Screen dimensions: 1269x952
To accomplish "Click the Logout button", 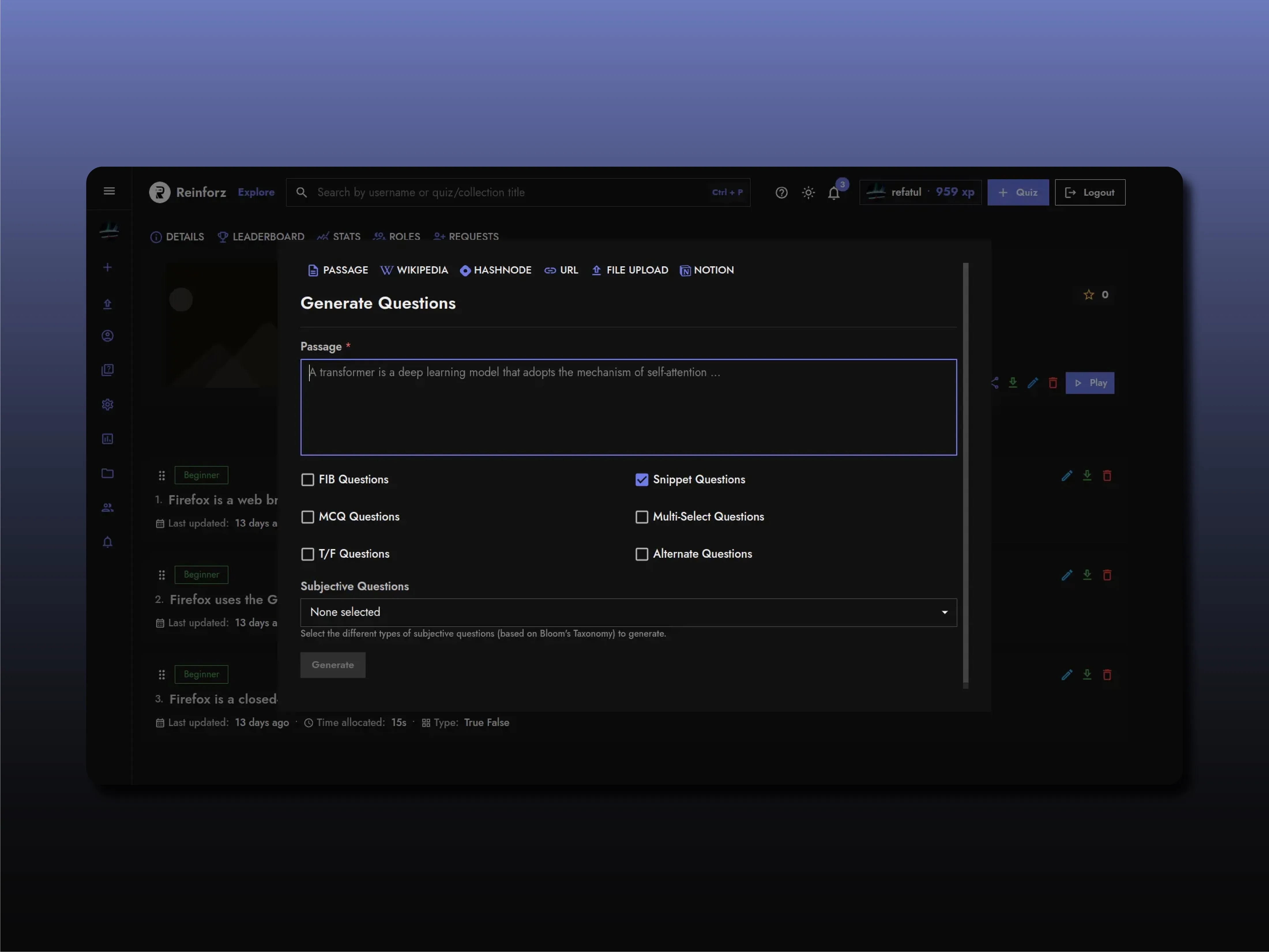I will point(1089,193).
